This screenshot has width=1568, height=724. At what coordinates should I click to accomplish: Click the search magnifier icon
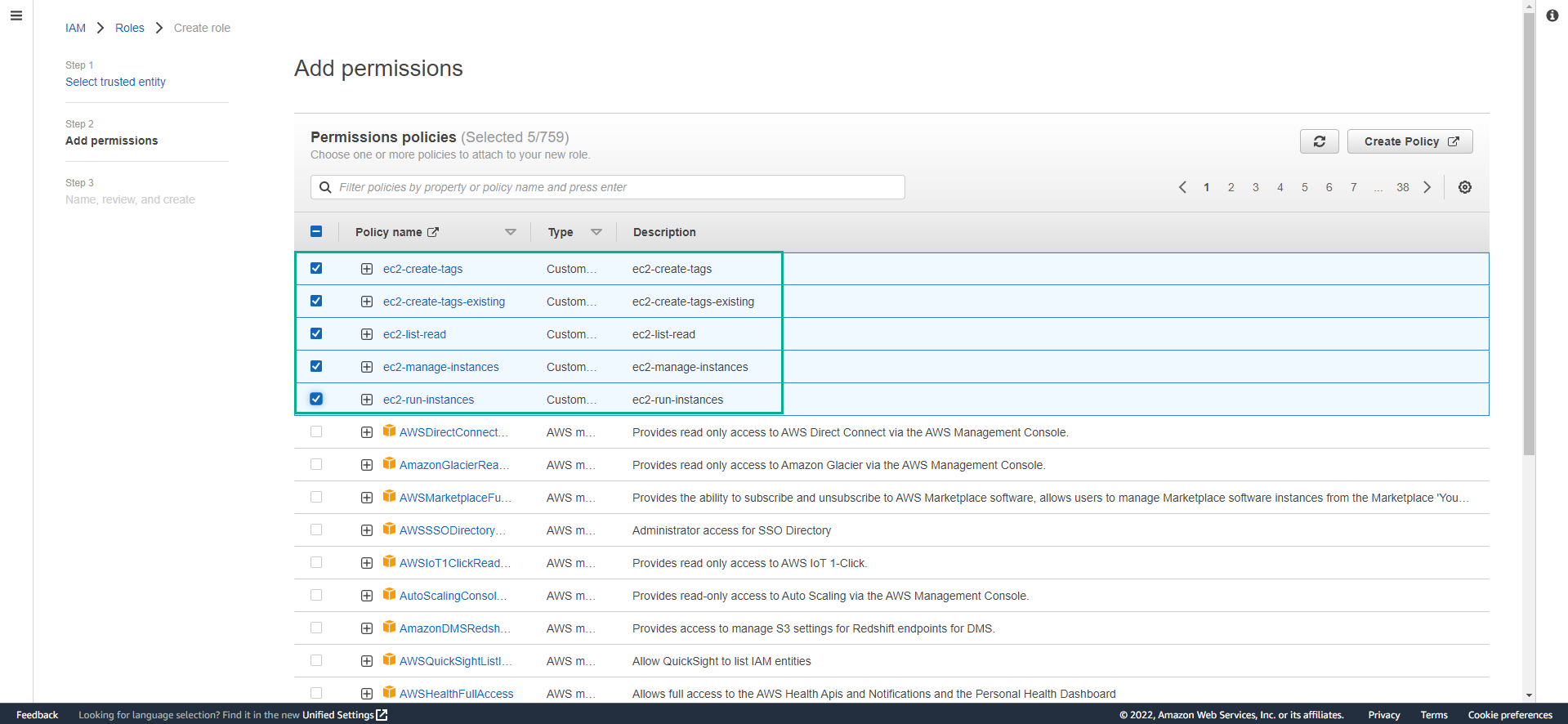325,187
